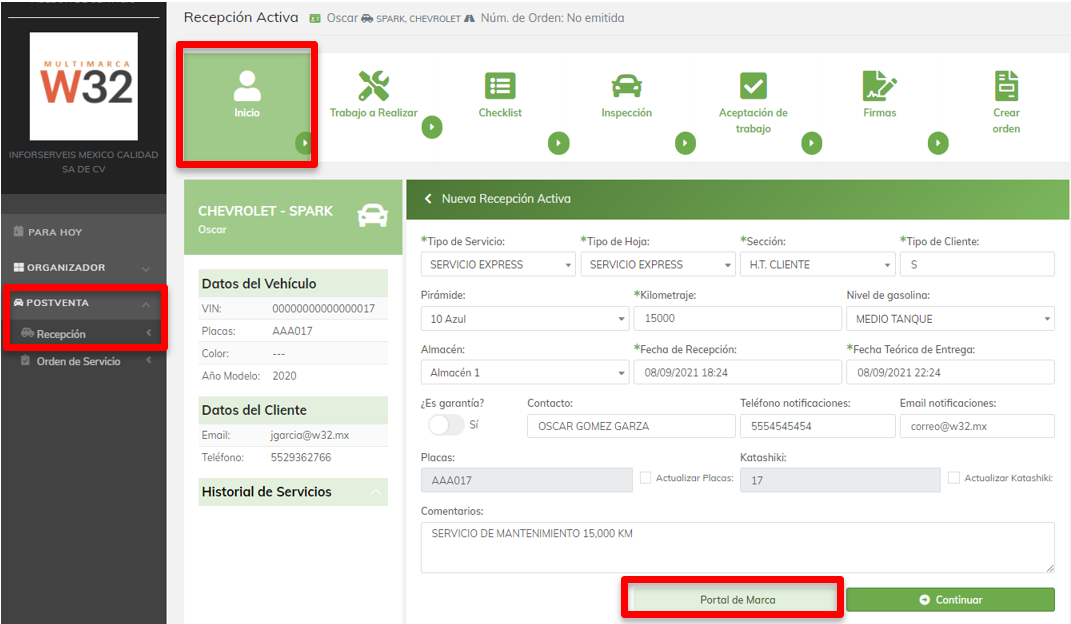Screen dimensions: 1071x624
Task: Check the Actualizar Placas checkbox
Action: [645, 478]
